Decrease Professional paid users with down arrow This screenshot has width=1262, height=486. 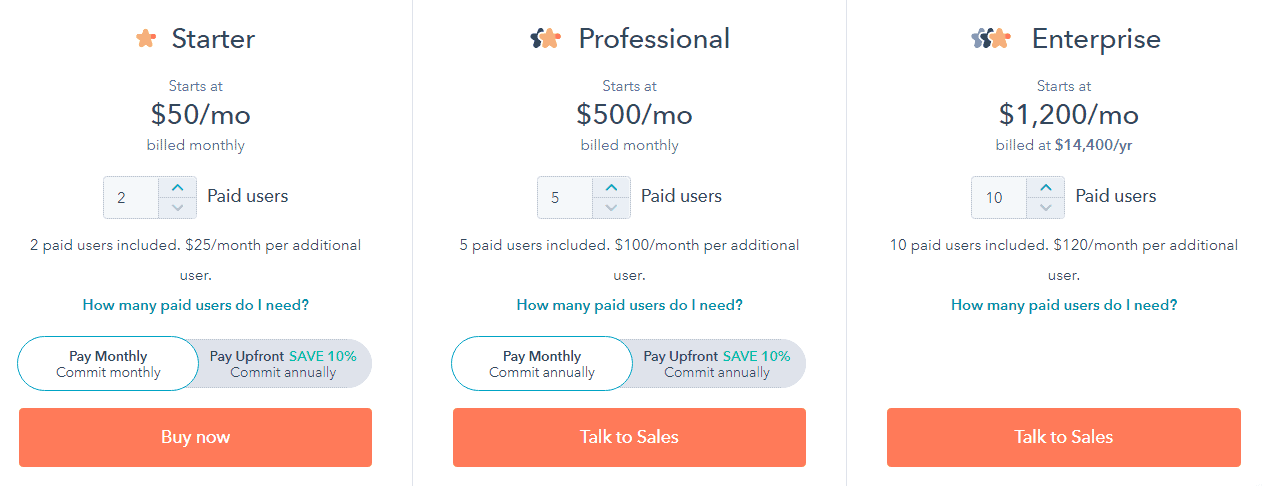point(611,208)
